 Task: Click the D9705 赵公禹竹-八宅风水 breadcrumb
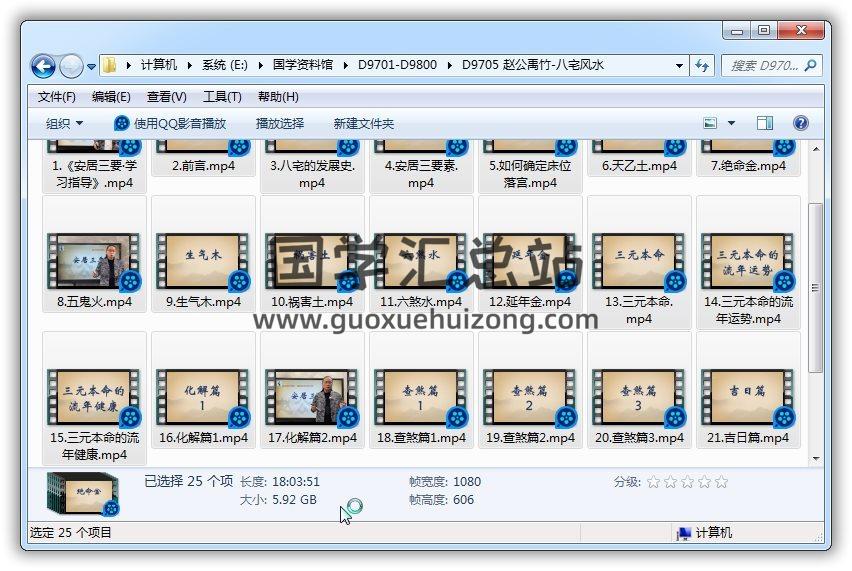(x=532, y=65)
